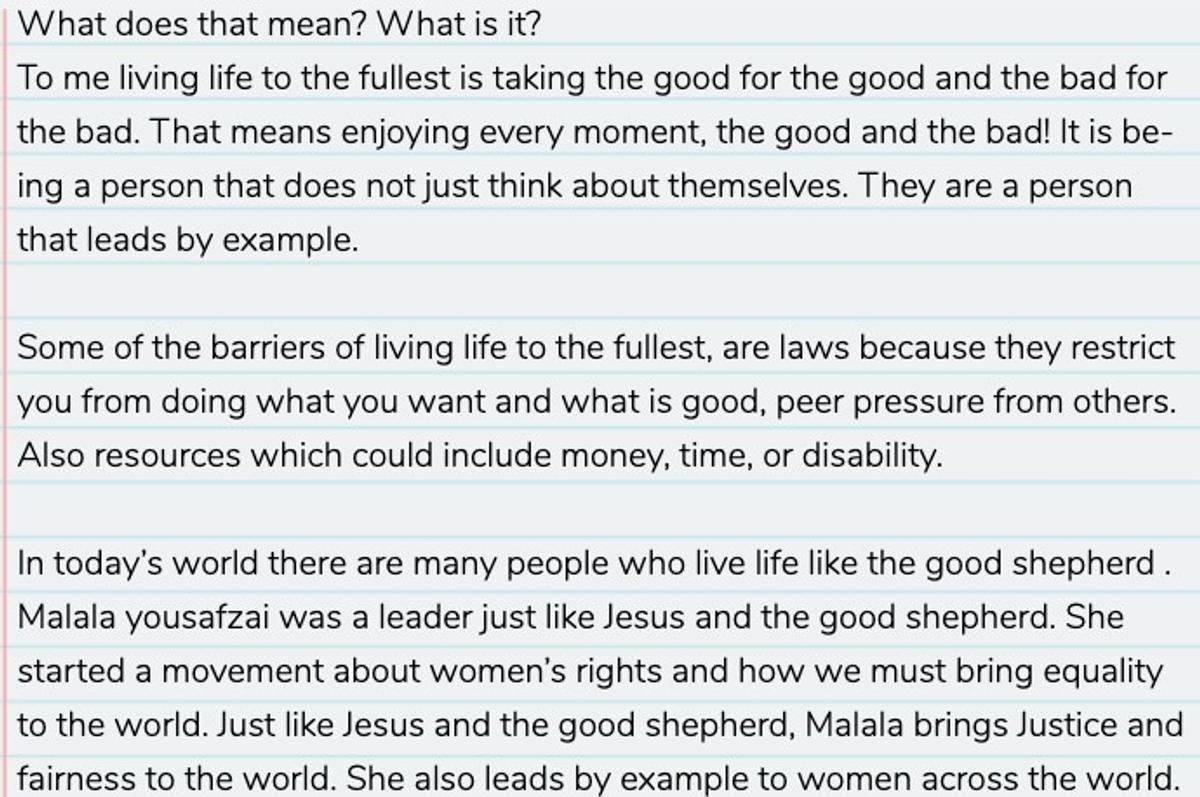The width and height of the screenshot is (1200, 797).
Task: Click the word "fullest" in first paragraph
Action: click(401, 78)
